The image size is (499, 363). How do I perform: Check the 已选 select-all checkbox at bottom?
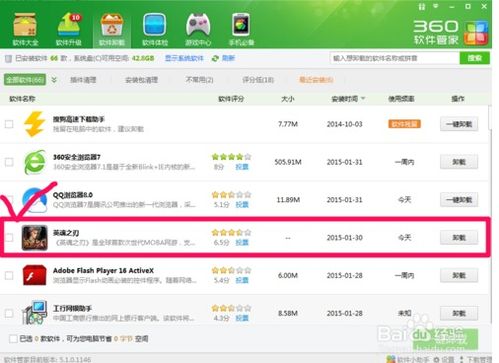point(13,339)
